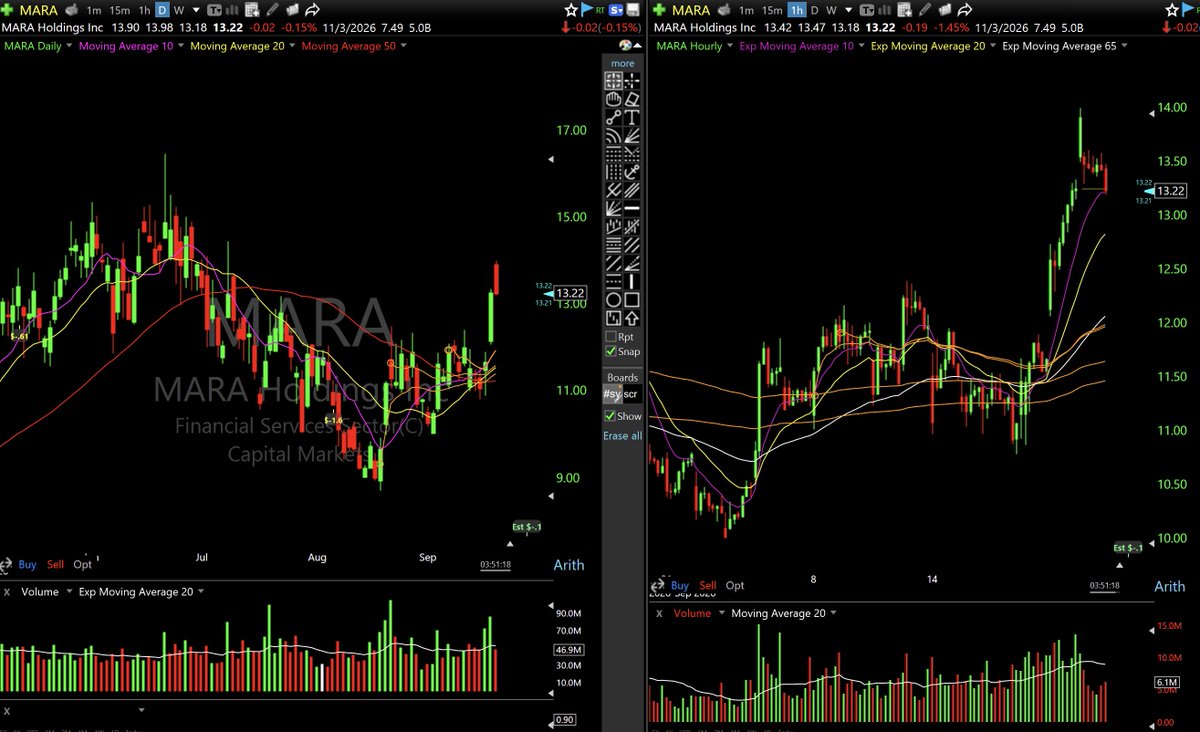Viewport: 1200px width, 732px height.
Task: Select the eraser drawing tool
Action: point(632,99)
